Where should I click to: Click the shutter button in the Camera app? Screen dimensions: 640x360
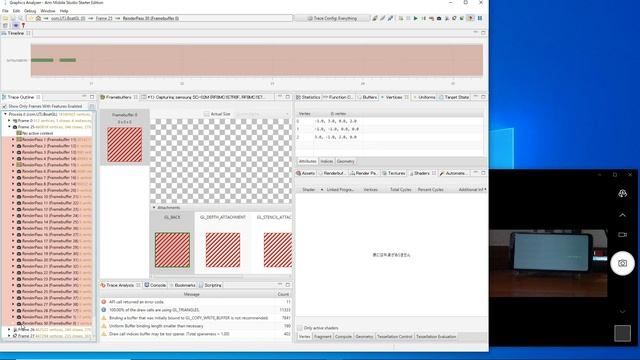[x=622, y=263]
